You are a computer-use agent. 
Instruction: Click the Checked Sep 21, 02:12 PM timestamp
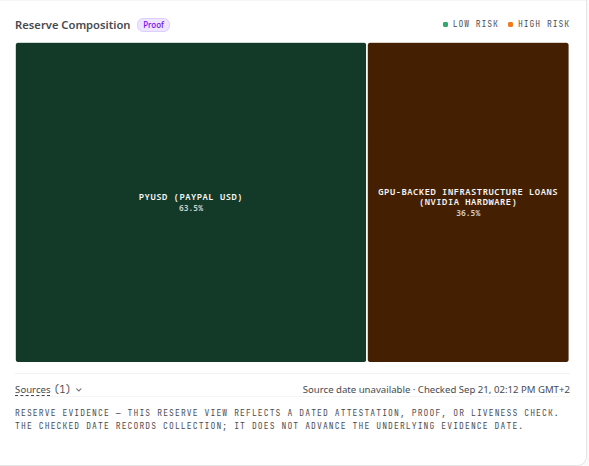tap(494, 390)
